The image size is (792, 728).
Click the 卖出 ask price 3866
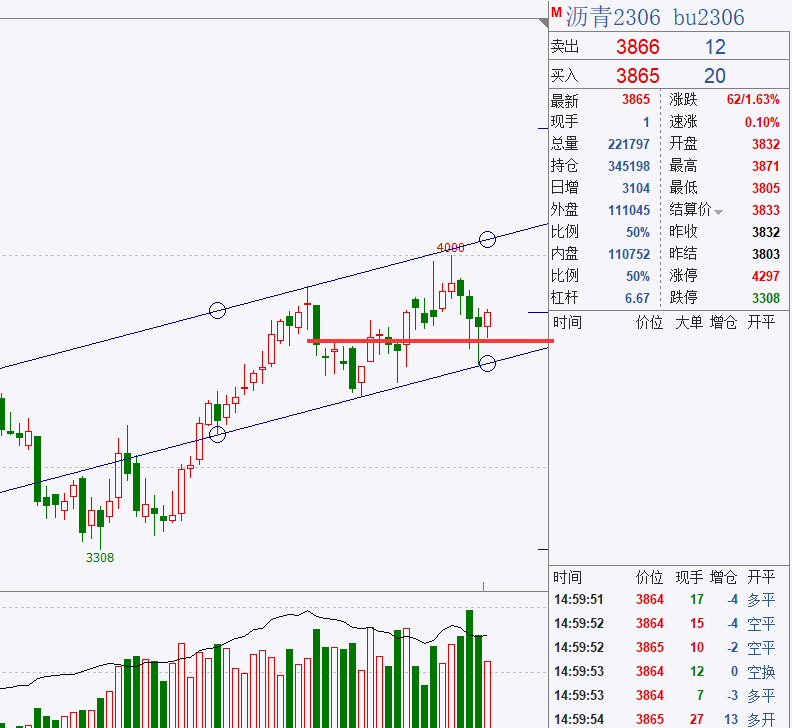pyautogui.click(x=637, y=47)
